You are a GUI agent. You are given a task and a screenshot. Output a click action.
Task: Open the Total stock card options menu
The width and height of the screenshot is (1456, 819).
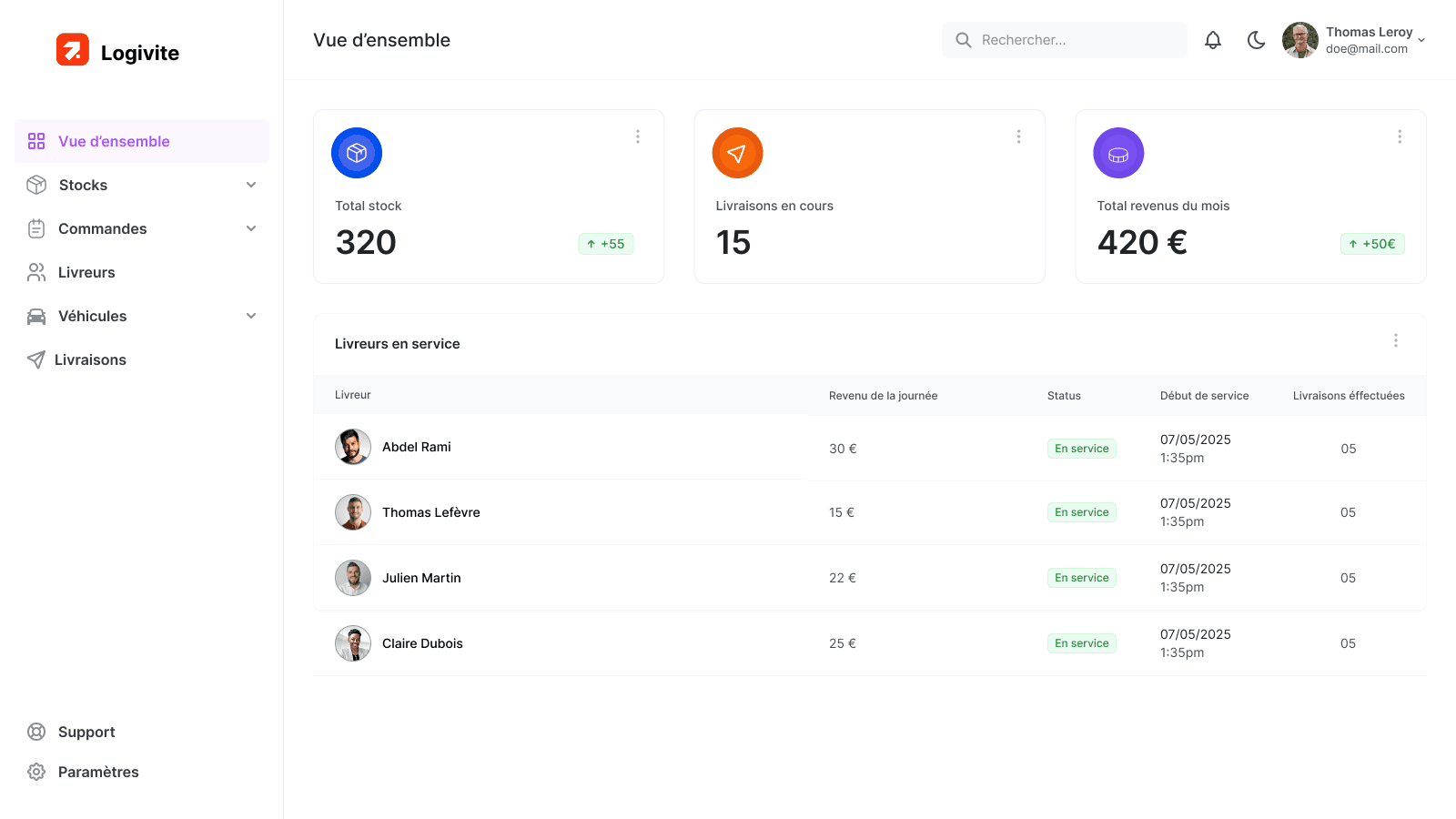click(x=638, y=136)
